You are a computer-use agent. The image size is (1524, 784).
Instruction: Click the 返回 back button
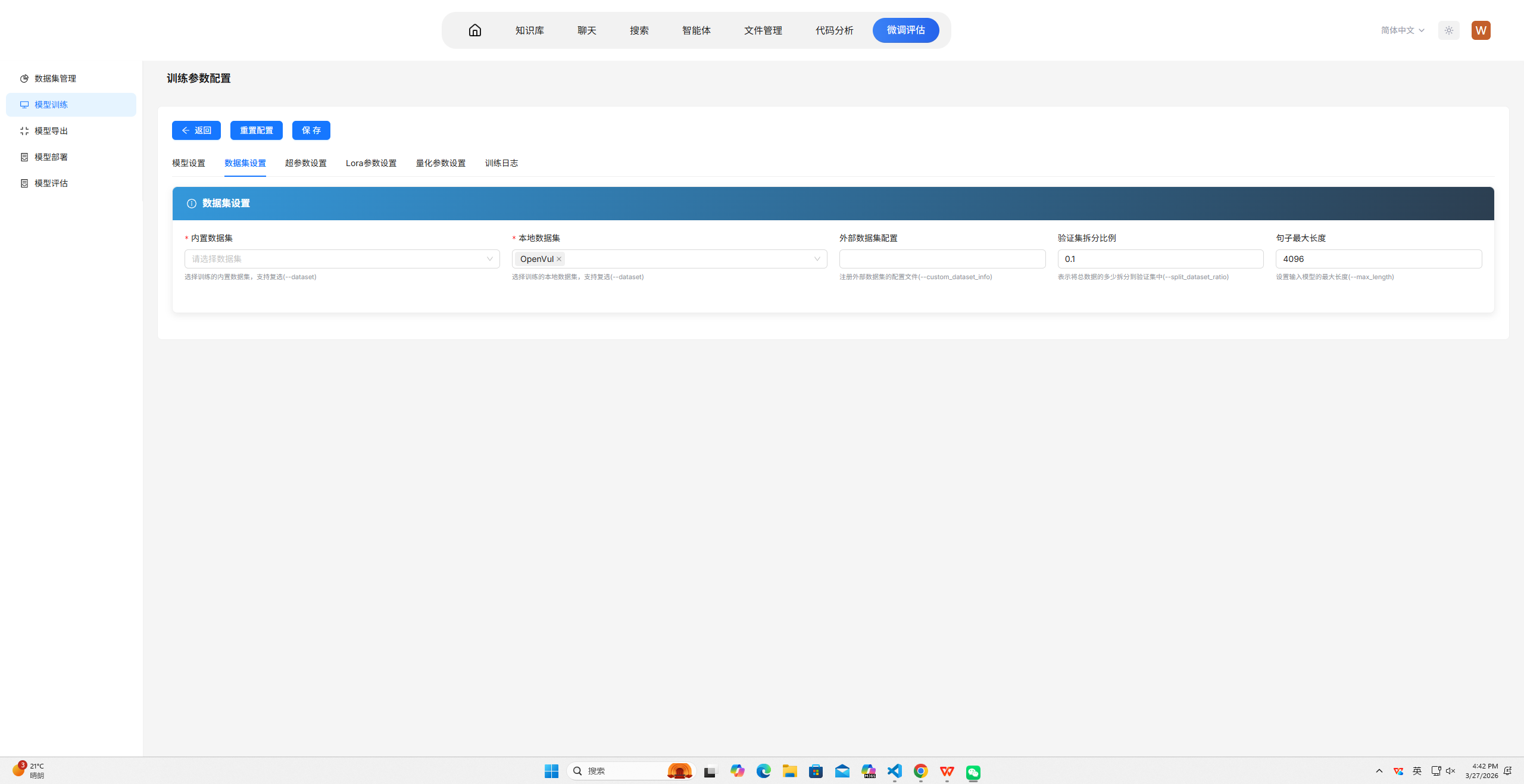click(196, 130)
